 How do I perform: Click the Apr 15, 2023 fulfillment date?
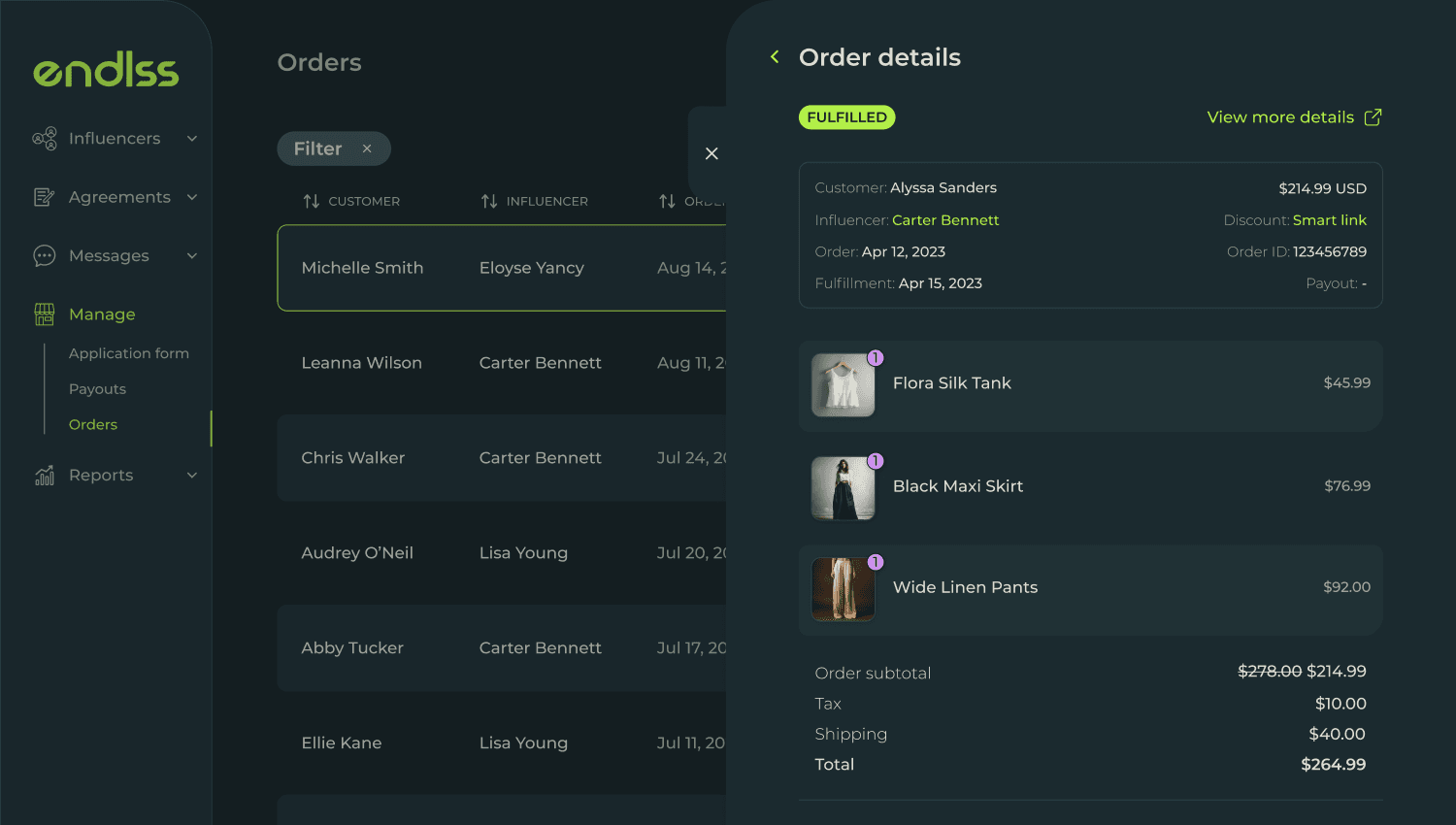click(x=941, y=283)
